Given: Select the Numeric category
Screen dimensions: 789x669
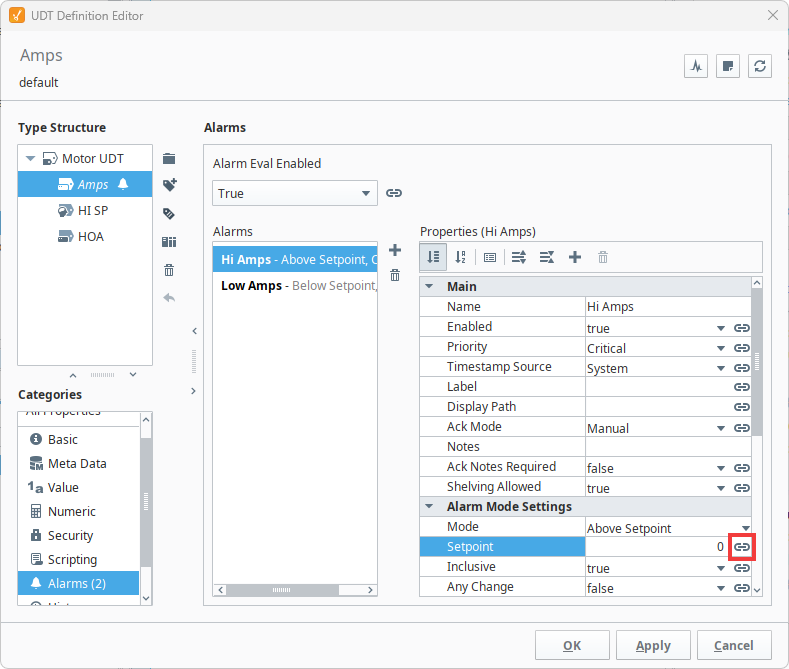Looking at the screenshot, I should pyautogui.click(x=78, y=512).
